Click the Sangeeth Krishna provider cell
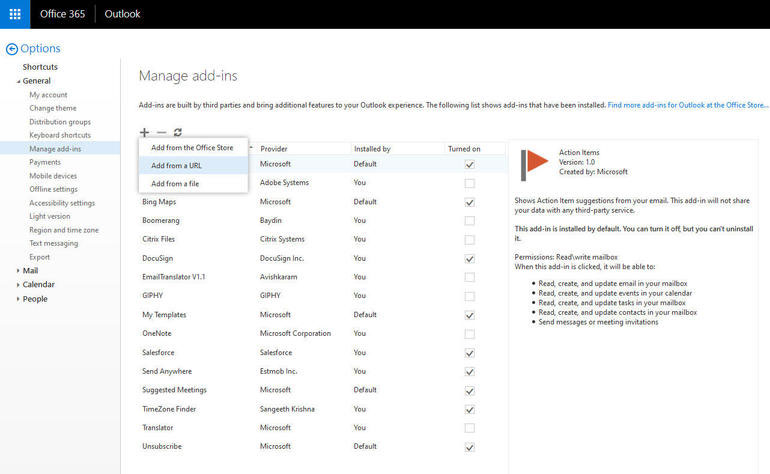 pos(287,409)
